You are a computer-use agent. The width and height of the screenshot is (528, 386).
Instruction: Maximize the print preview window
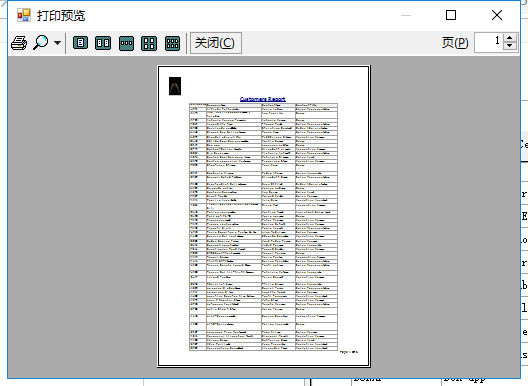pyautogui.click(x=451, y=15)
